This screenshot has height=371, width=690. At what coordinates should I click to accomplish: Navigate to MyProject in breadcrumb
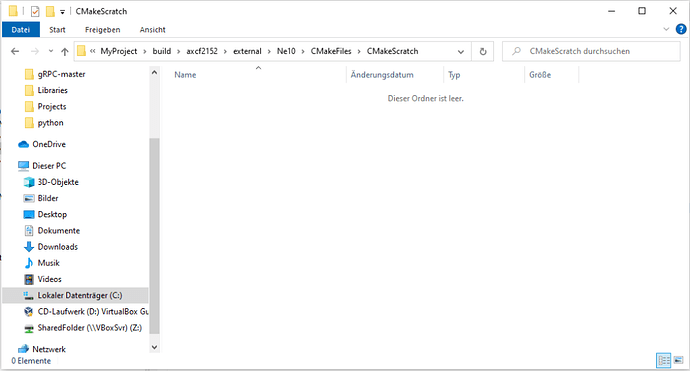coord(119,51)
